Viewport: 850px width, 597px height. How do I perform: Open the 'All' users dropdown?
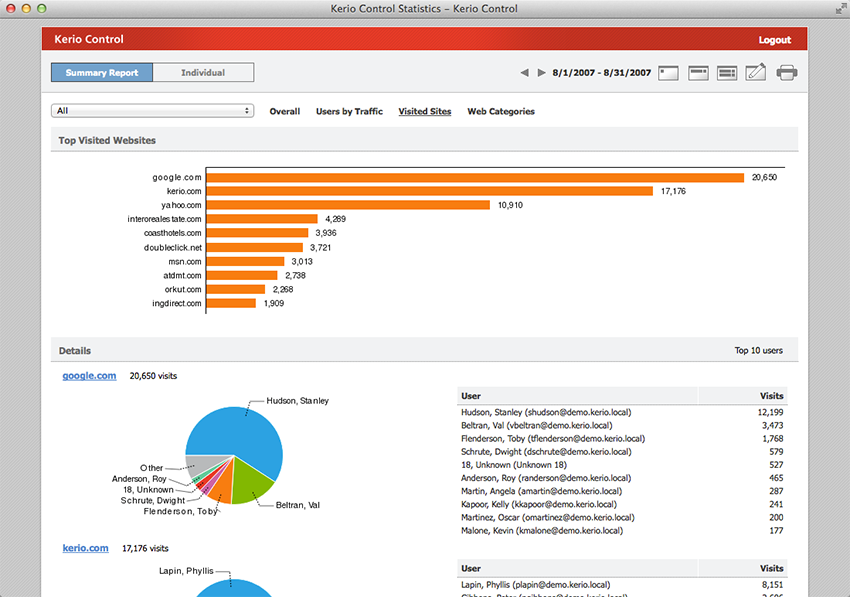(x=152, y=111)
